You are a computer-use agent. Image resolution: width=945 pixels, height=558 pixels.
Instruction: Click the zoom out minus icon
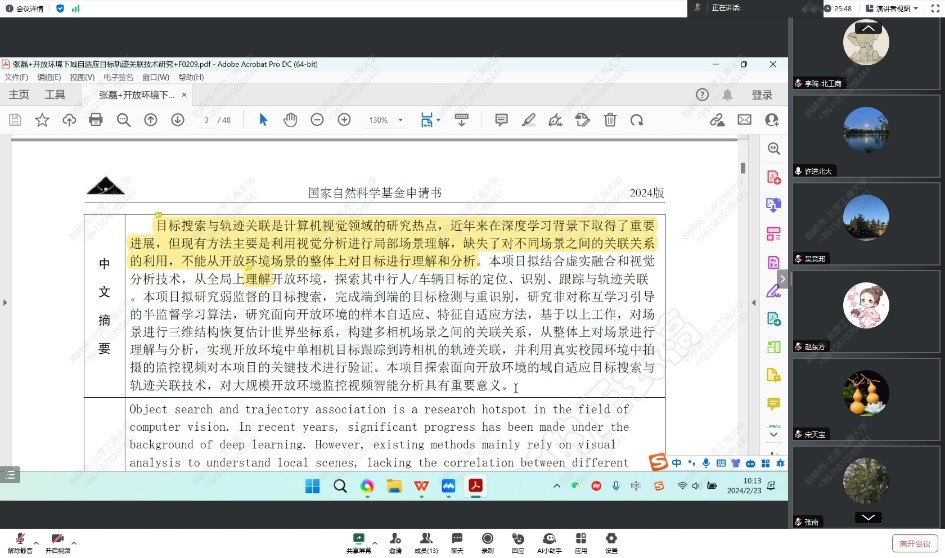317,120
